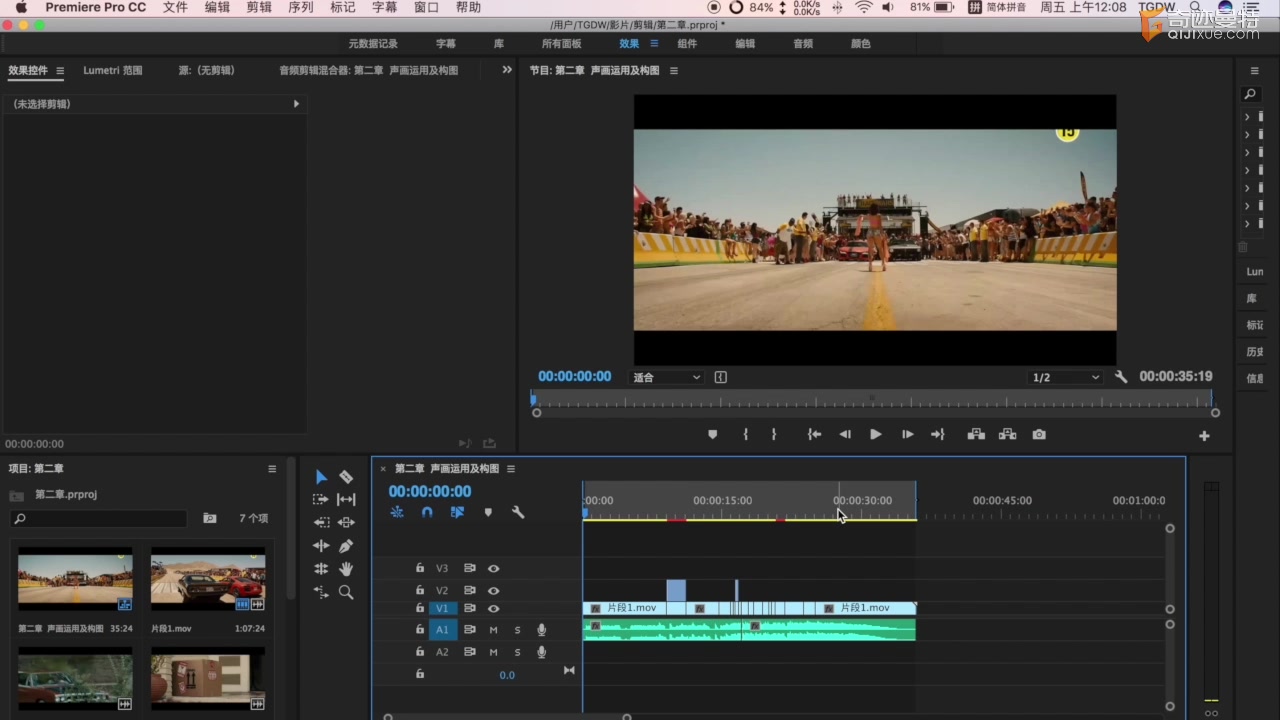Screen dimensions: 1280x720
Task: Click the Export Frame camera icon
Action: tap(1039, 434)
